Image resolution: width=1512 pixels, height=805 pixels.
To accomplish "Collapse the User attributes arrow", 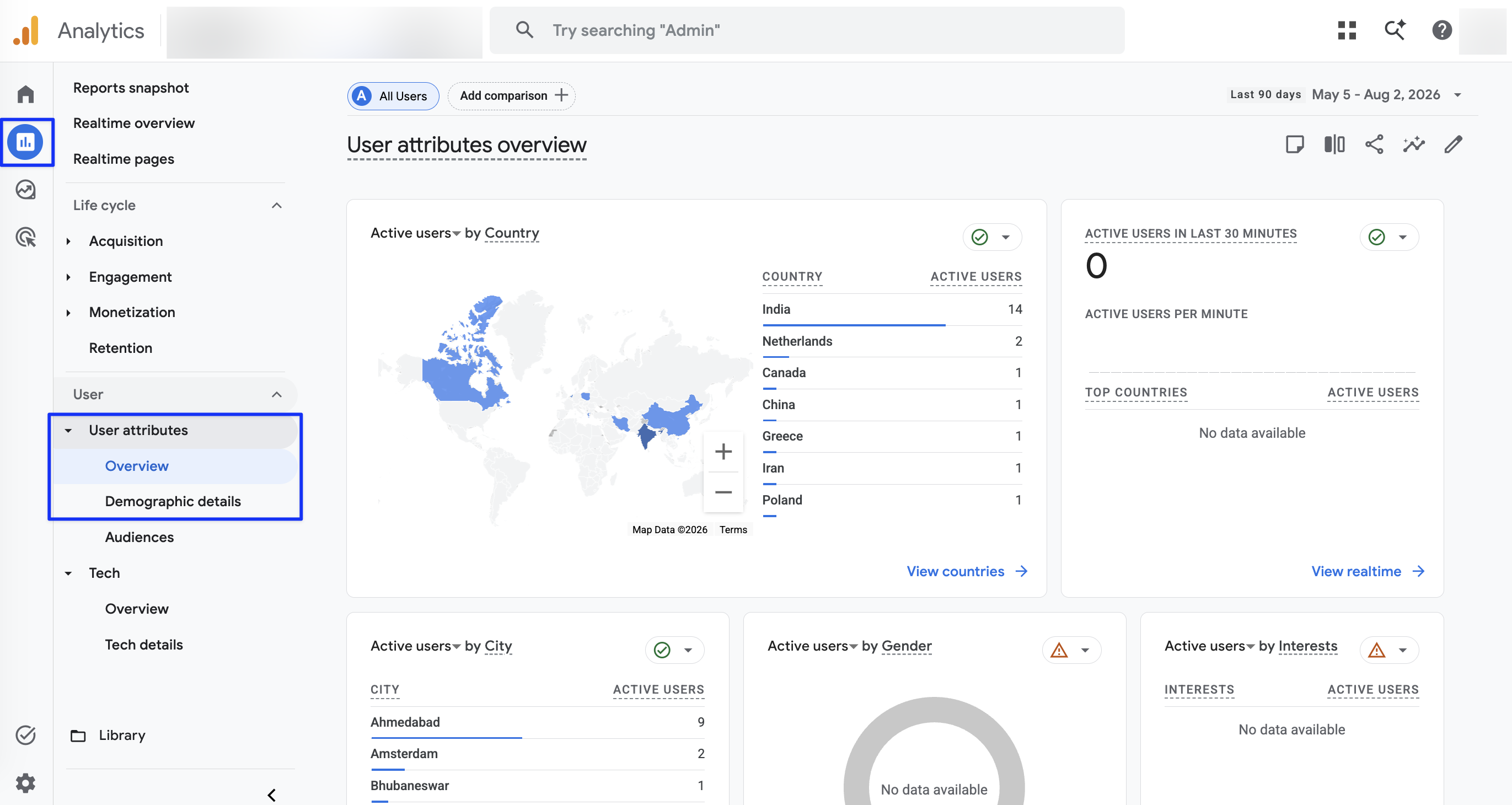I will pyautogui.click(x=69, y=431).
